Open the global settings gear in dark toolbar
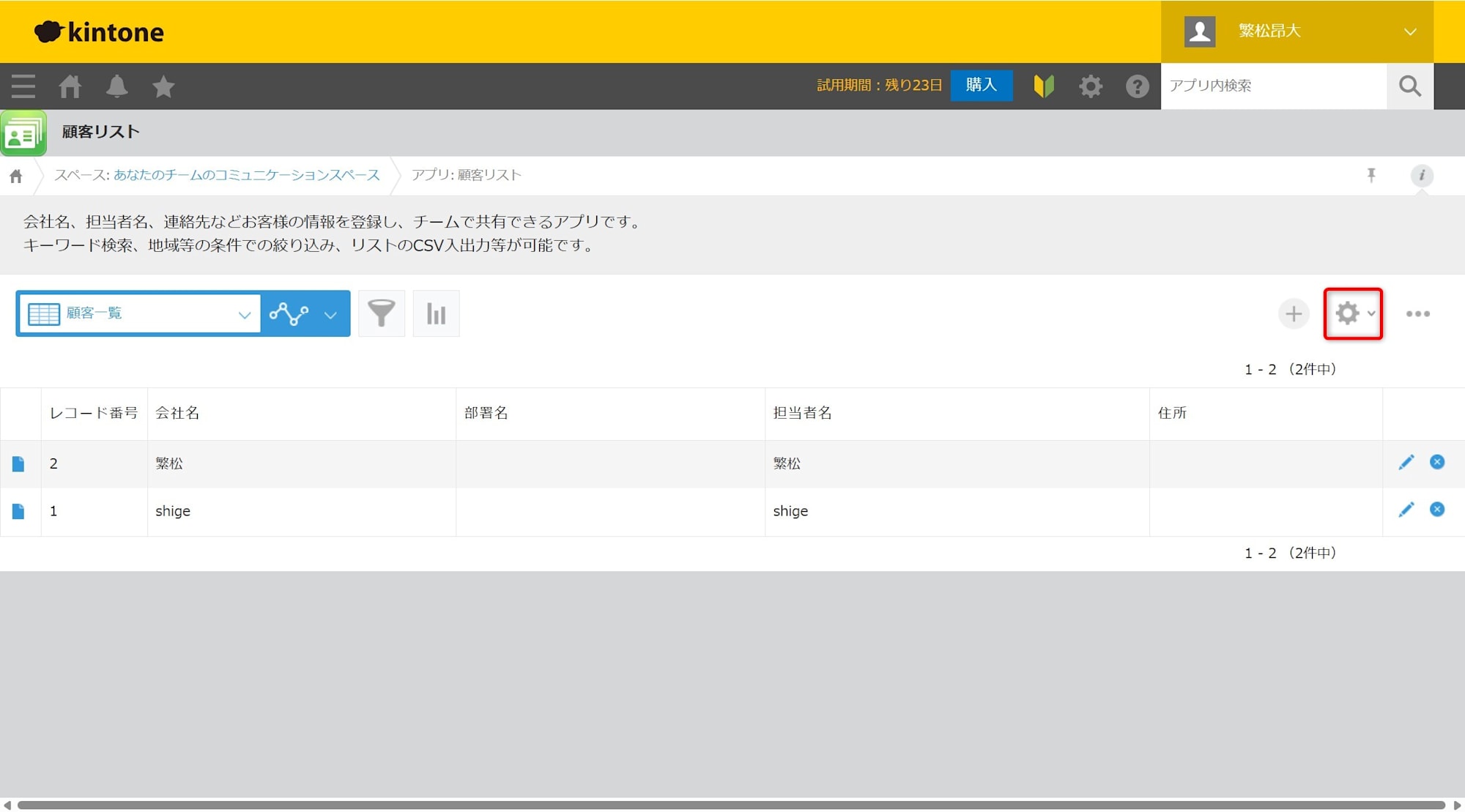Screen dimensions: 1465x812 click(x=1091, y=86)
